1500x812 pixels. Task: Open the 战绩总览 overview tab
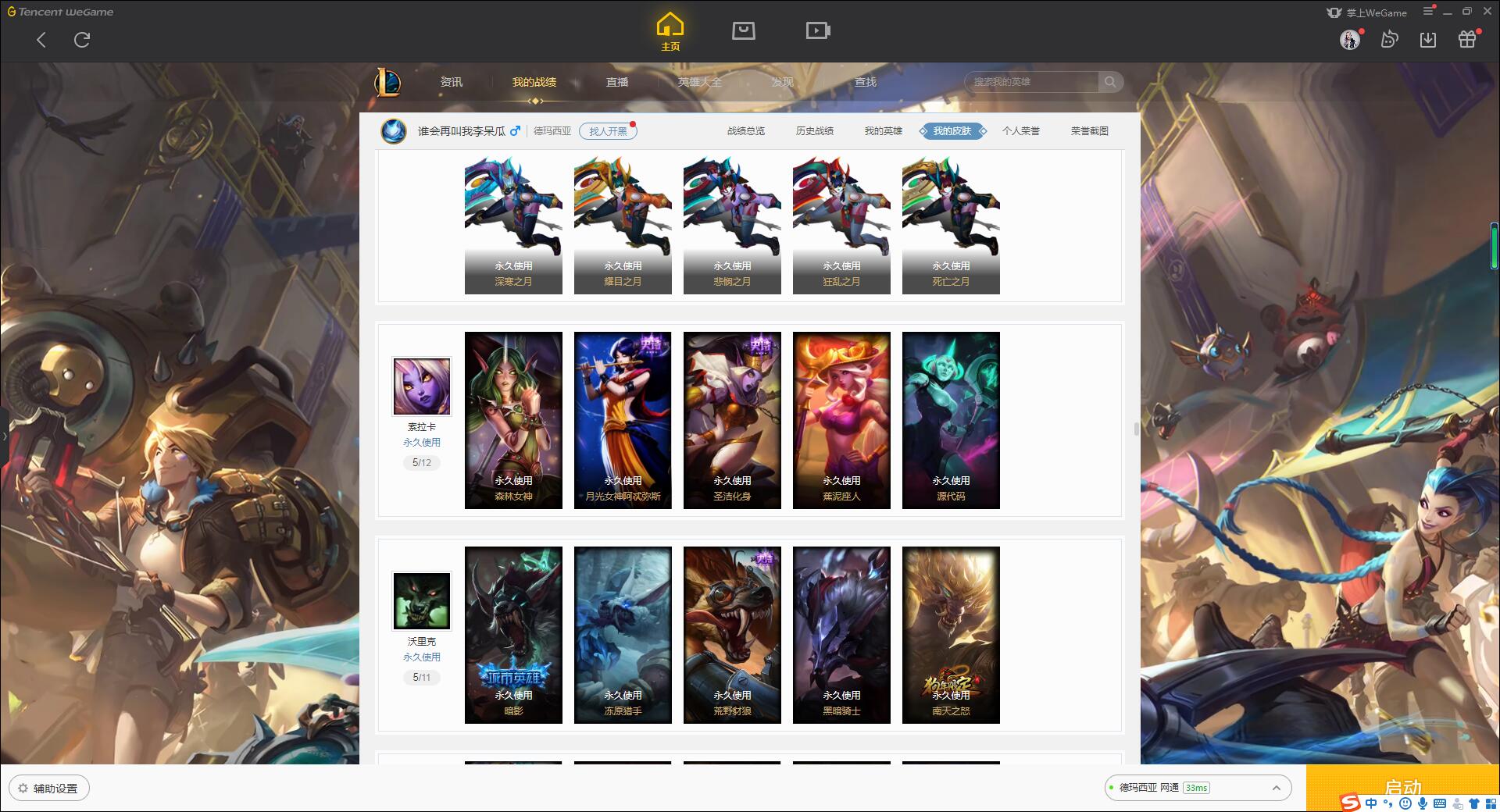746,131
